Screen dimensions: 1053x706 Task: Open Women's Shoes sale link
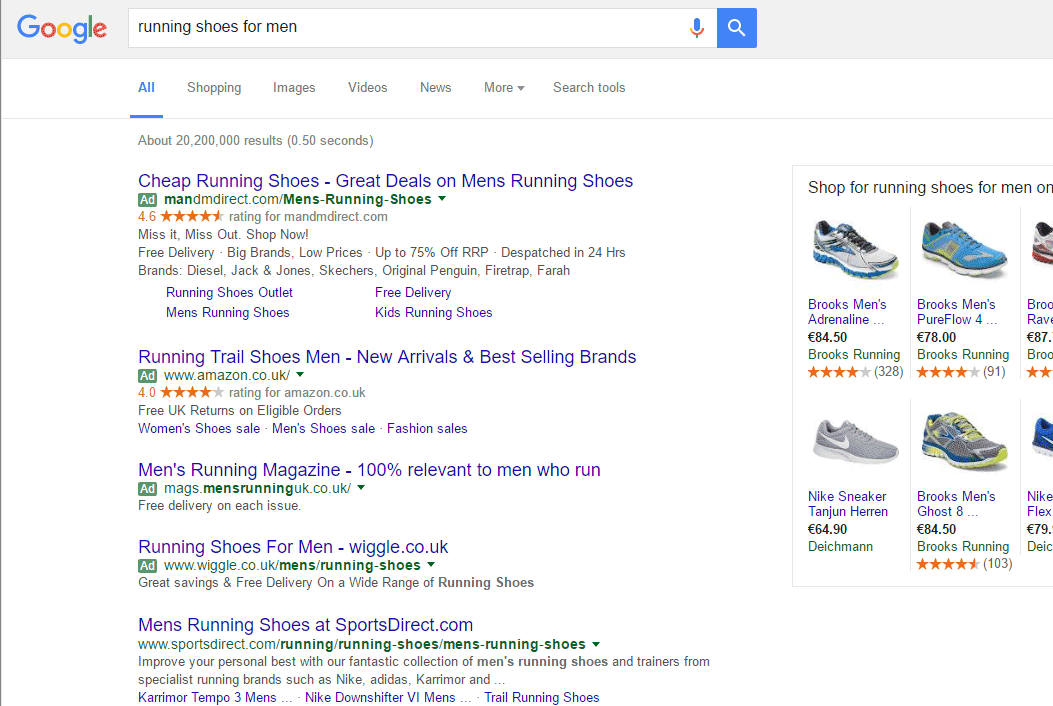coord(199,429)
